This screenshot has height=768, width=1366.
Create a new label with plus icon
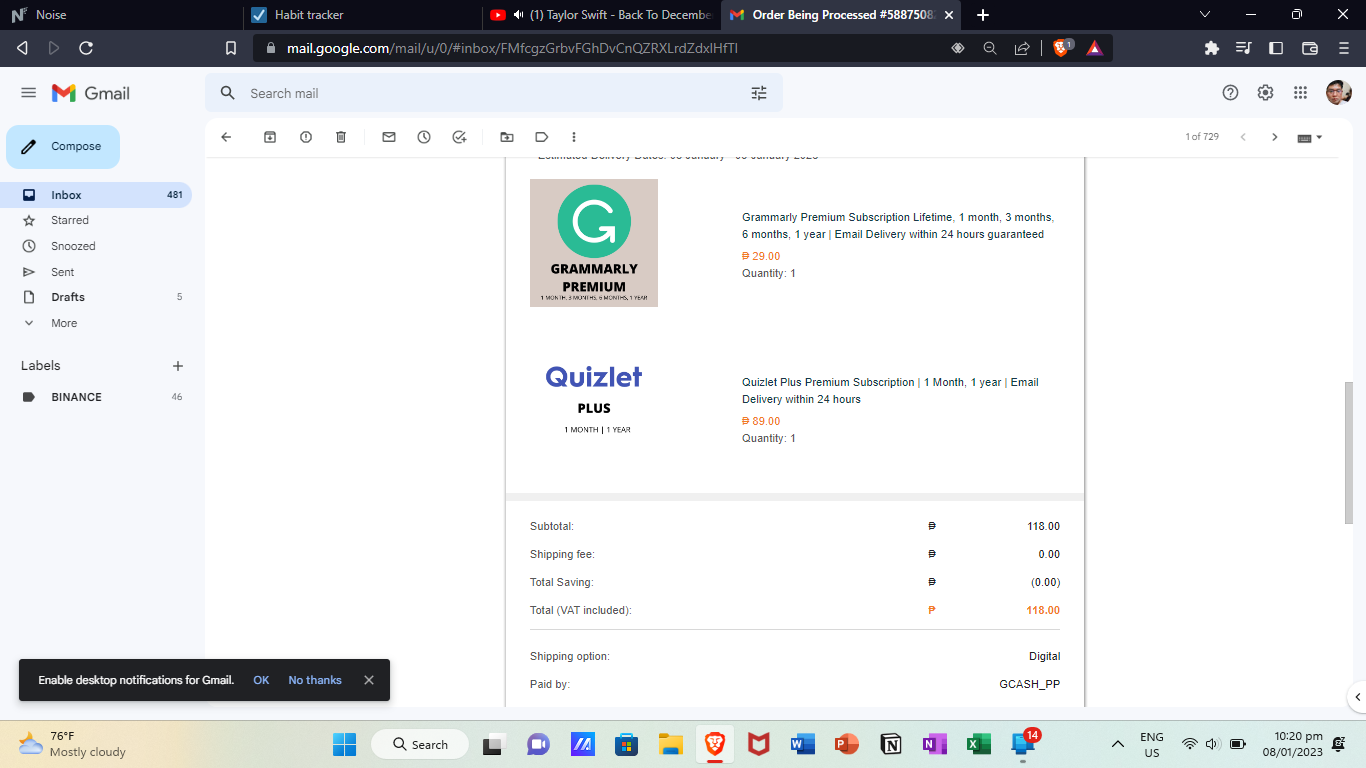point(178,366)
